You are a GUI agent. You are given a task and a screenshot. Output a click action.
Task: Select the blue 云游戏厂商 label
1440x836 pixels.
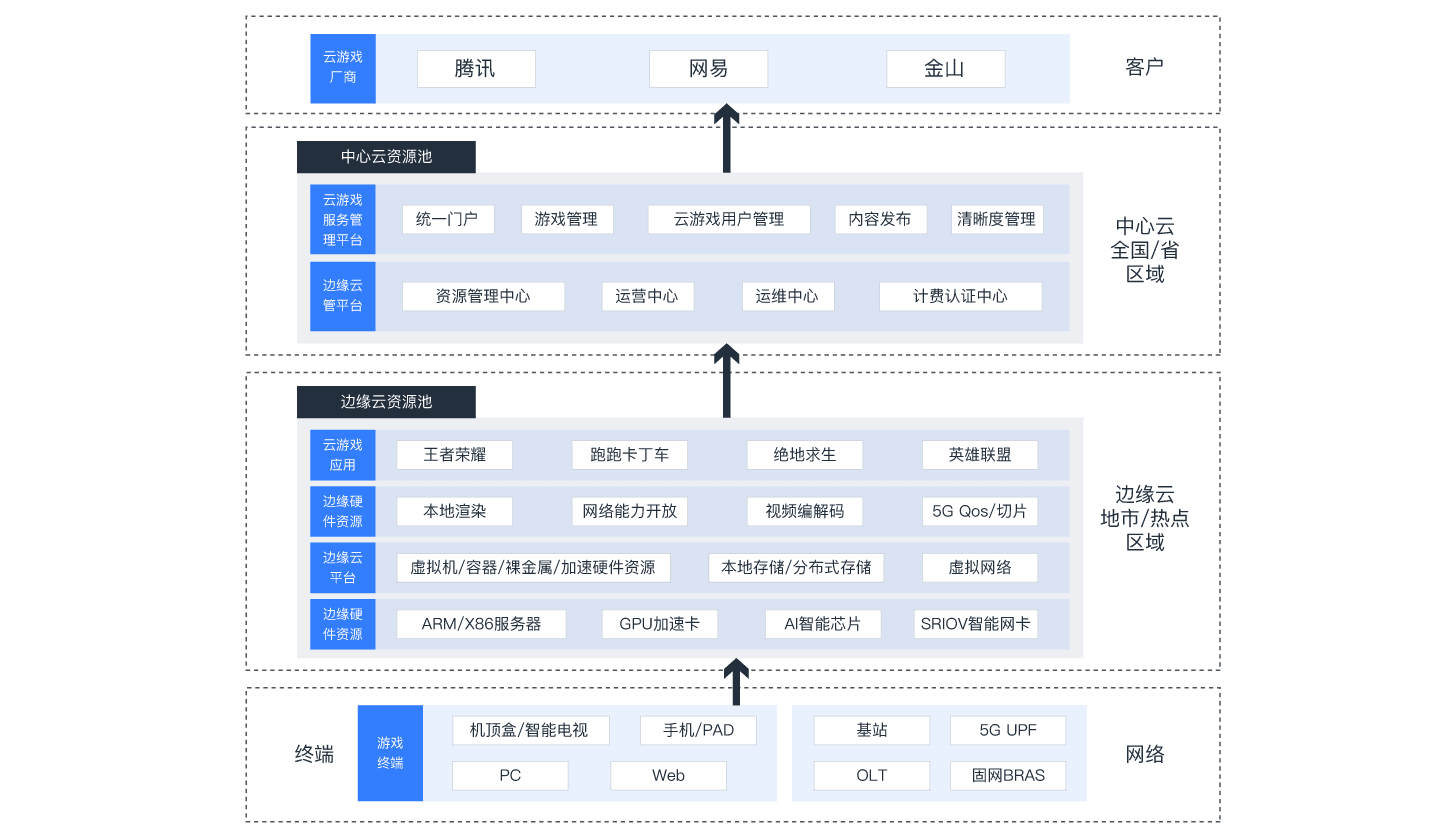pos(343,68)
